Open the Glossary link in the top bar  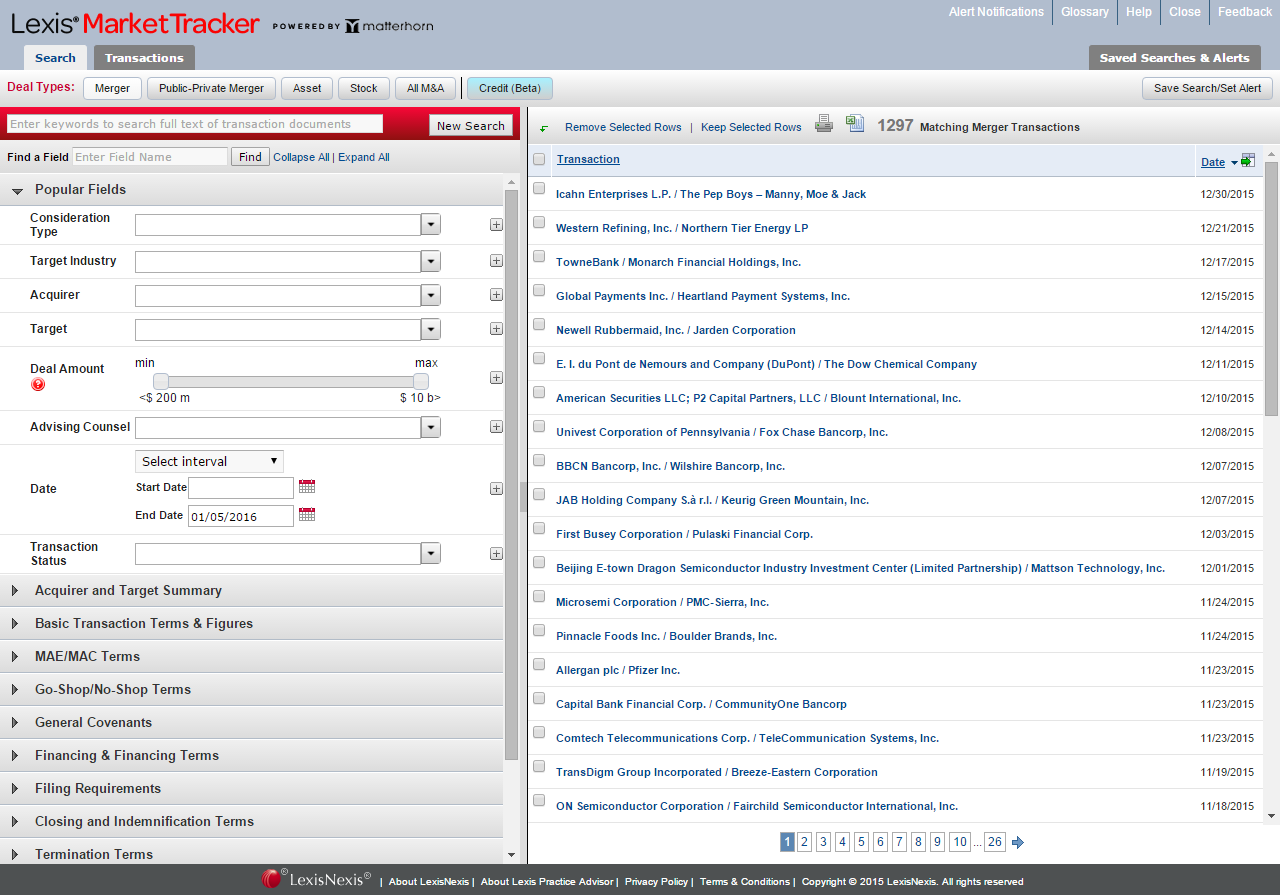(1085, 12)
